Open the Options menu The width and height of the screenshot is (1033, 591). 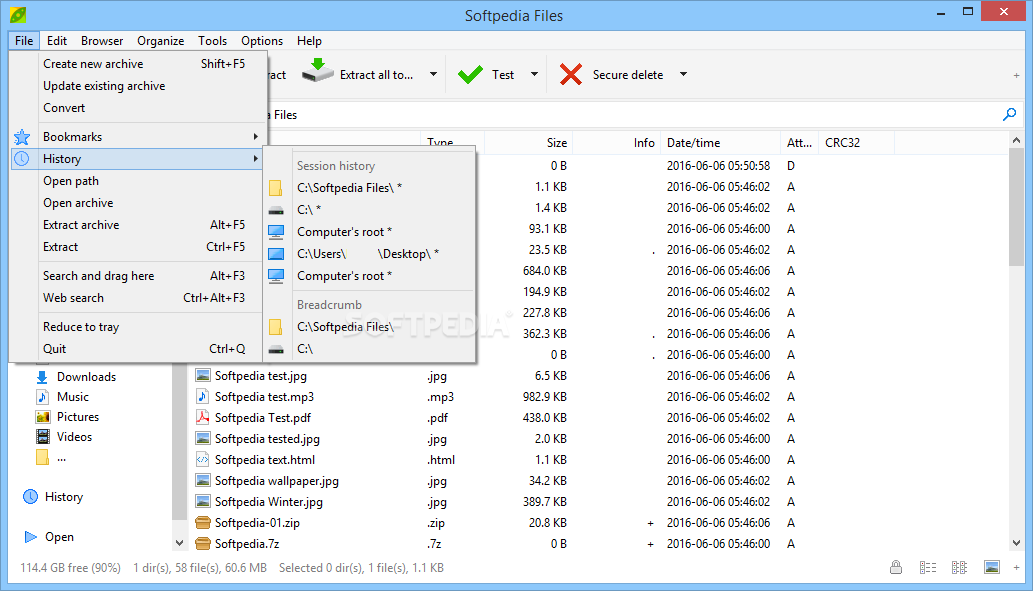(x=262, y=41)
